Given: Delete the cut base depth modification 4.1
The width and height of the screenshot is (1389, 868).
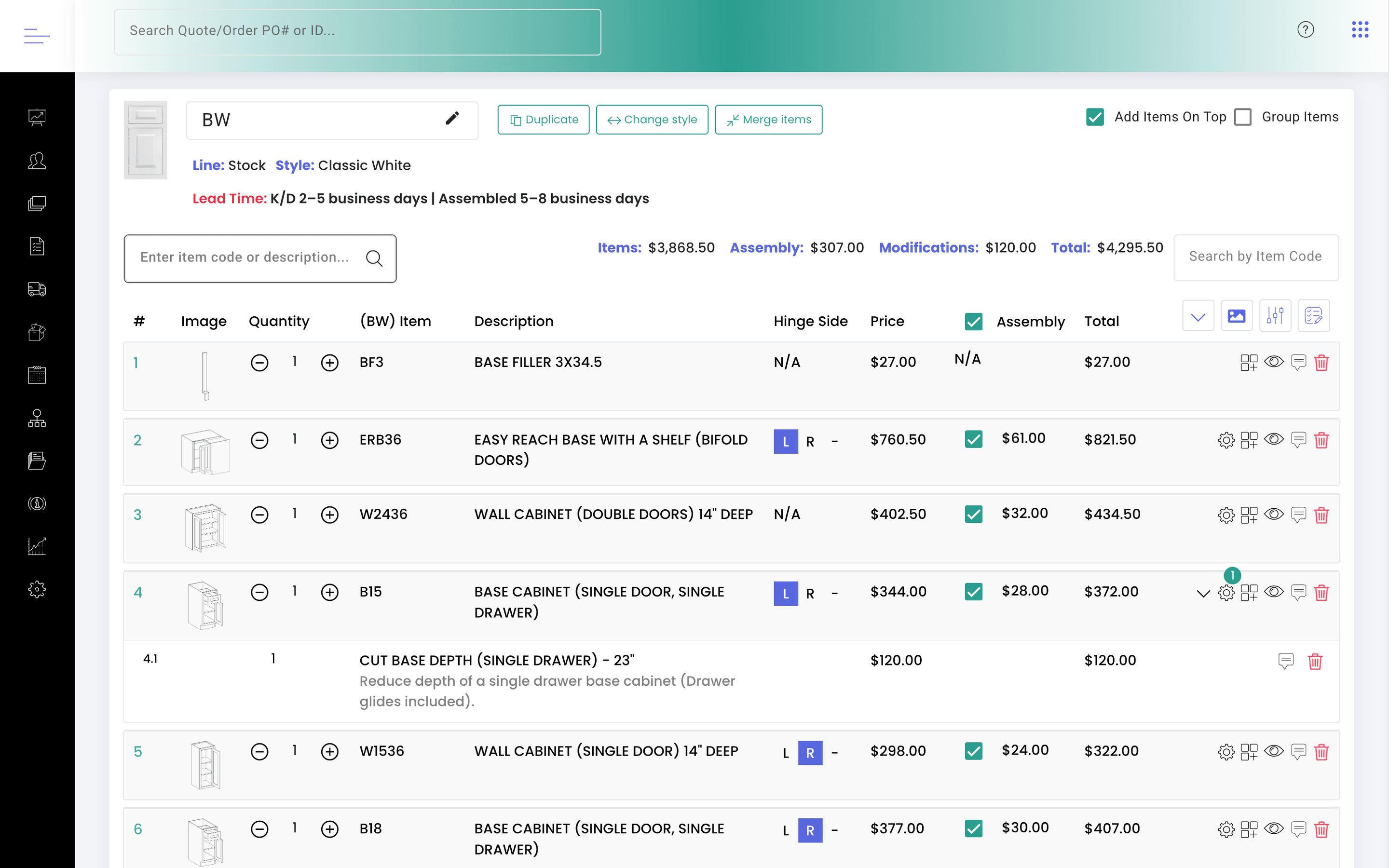Looking at the screenshot, I should (x=1315, y=661).
